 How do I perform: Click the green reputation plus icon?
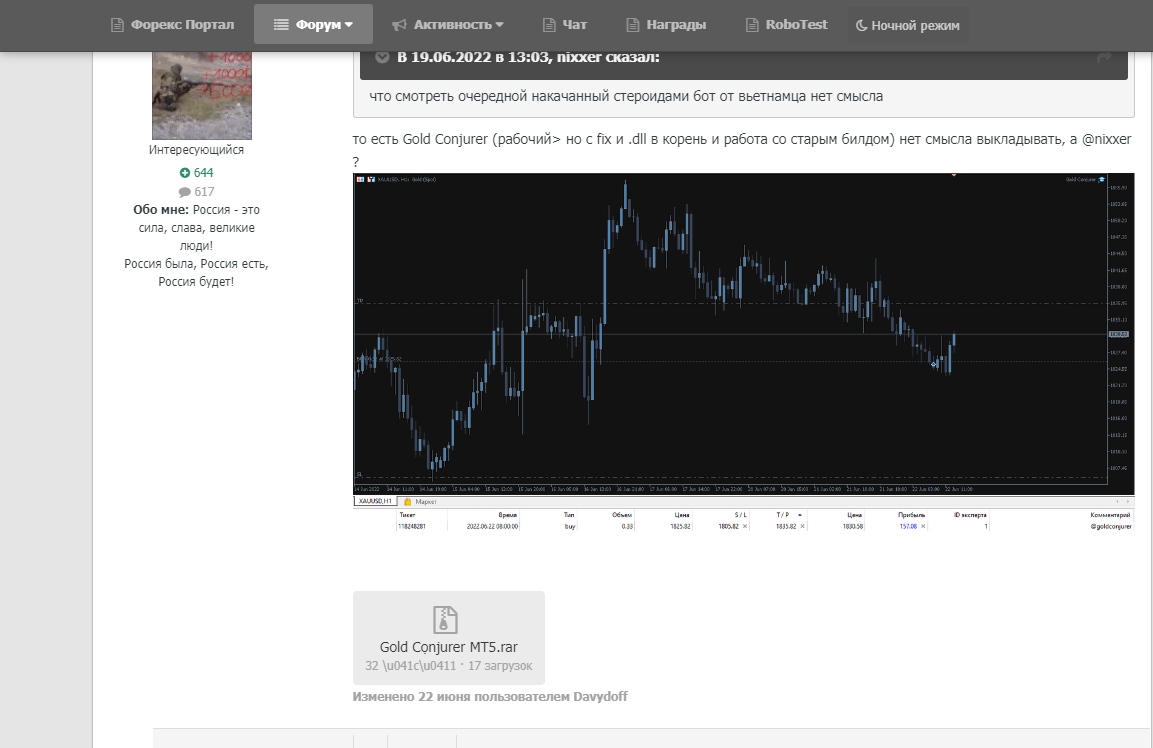pos(185,173)
